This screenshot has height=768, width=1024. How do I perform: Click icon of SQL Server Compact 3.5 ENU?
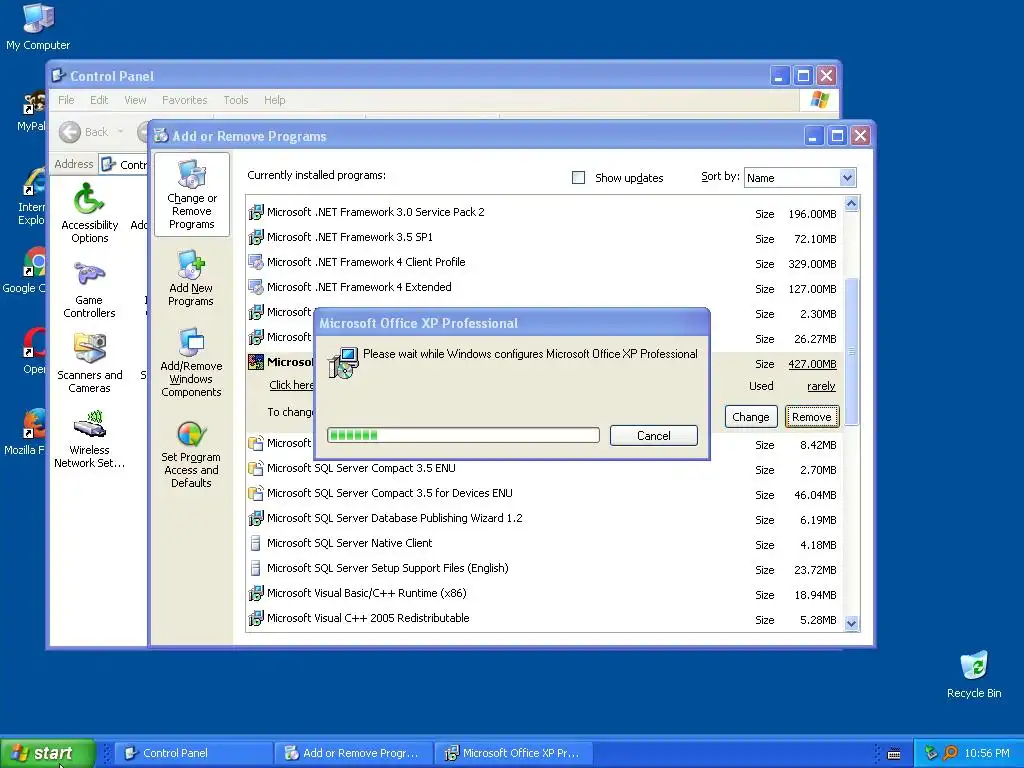(x=256, y=468)
